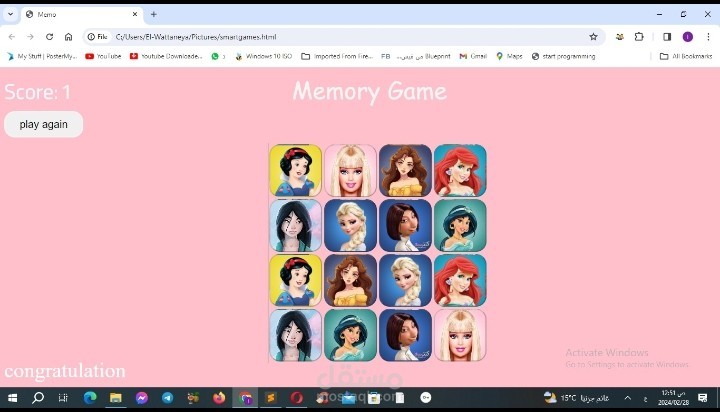
Task: Switch to the Memo tab
Action: point(82,14)
